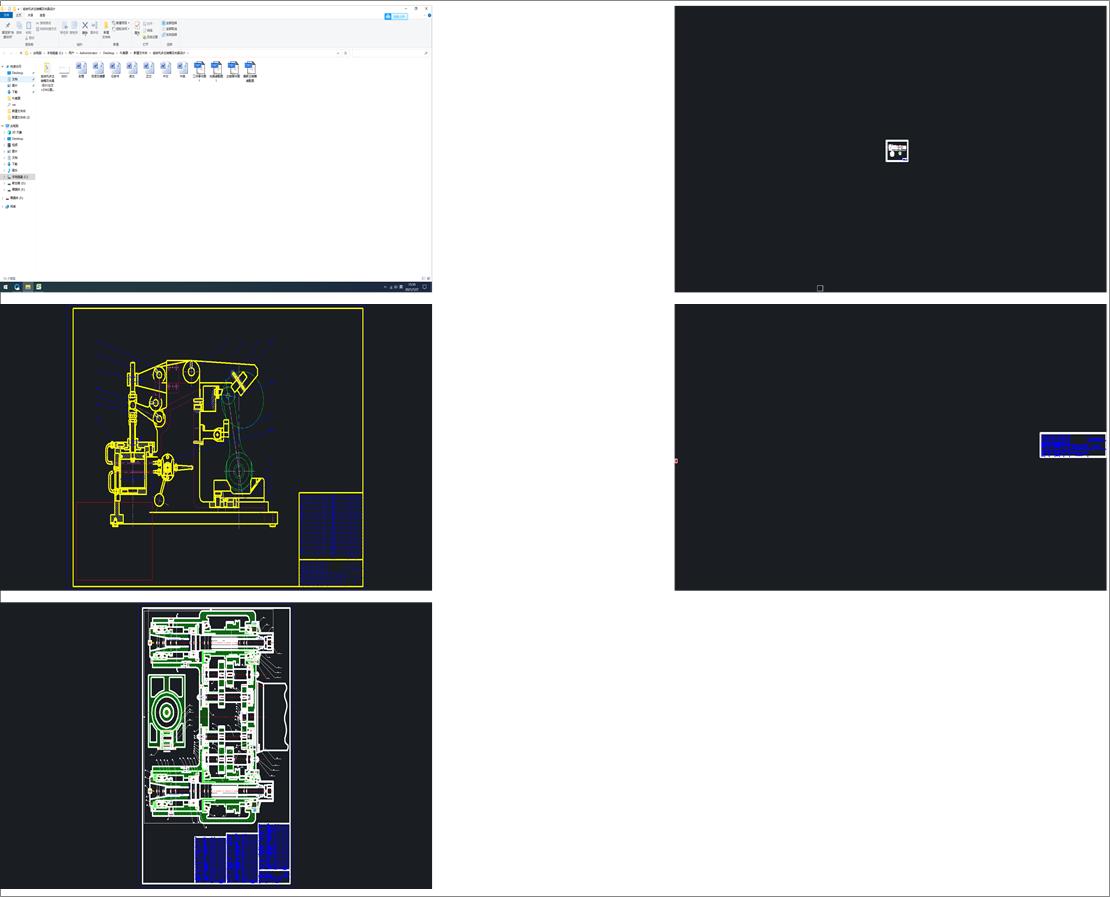1110x897 pixels.
Task: Click the blue Help icon in Explorer
Action: (x=429, y=16)
